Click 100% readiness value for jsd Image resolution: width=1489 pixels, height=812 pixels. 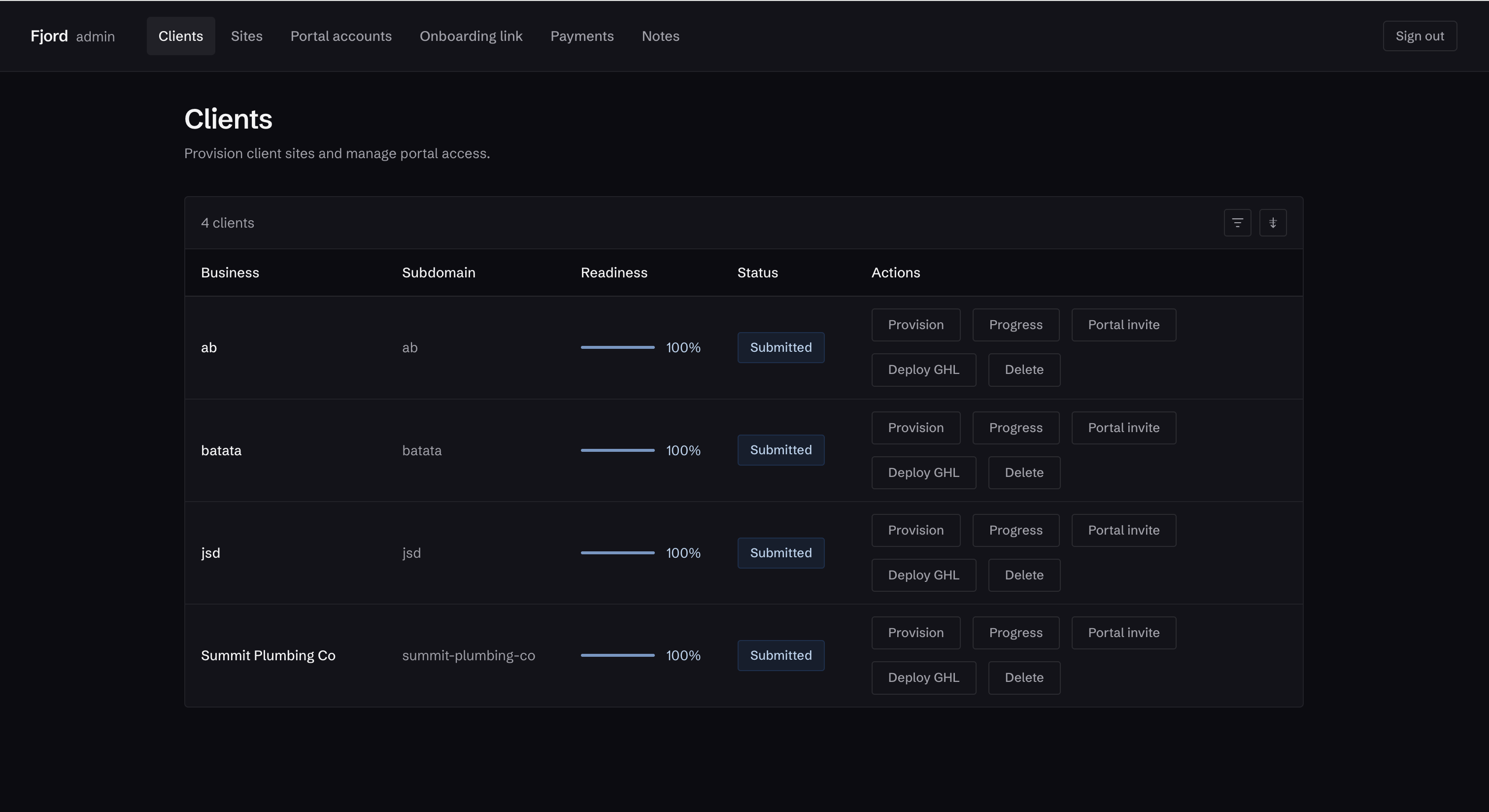click(x=683, y=553)
